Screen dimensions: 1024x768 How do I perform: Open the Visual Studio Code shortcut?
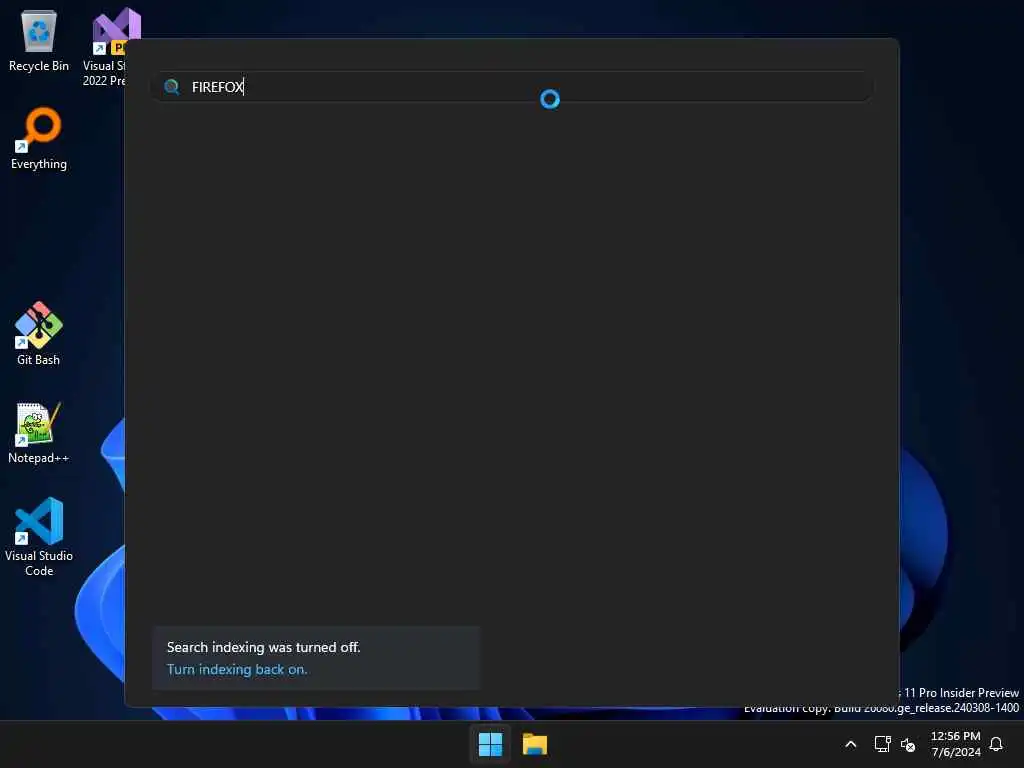(x=39, y=537)
